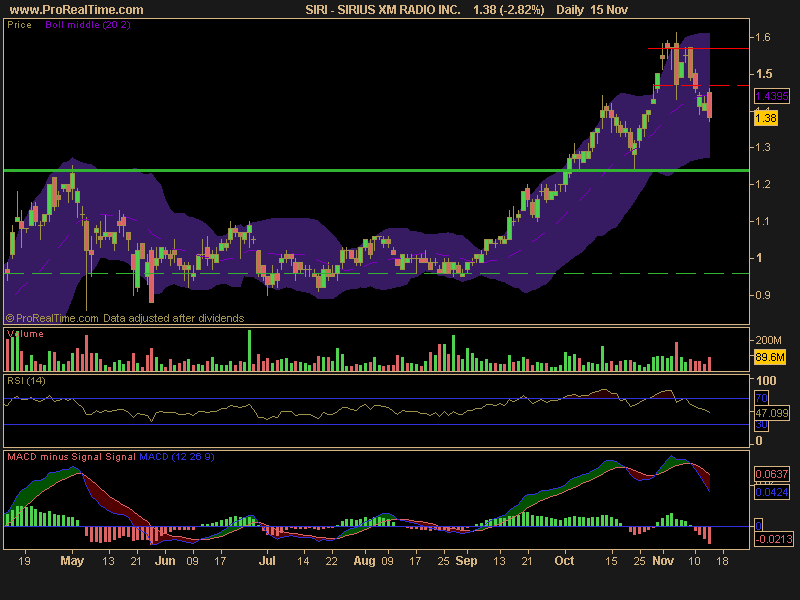Click the Daily 15 Nov timeframe label

tap(592, 10)
